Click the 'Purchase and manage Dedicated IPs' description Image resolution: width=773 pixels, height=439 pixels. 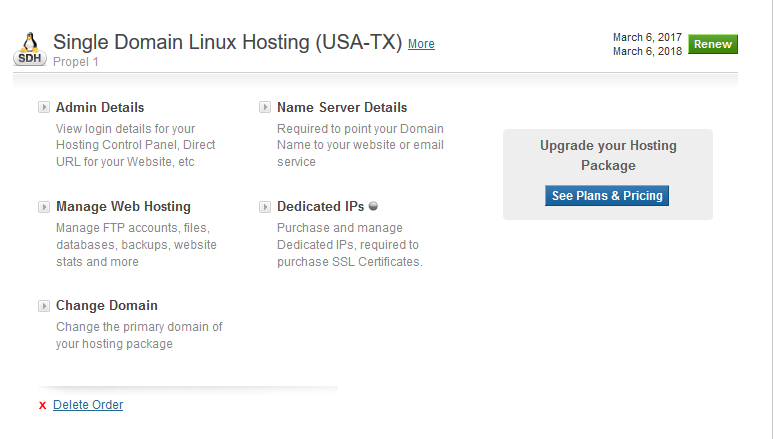350,245
